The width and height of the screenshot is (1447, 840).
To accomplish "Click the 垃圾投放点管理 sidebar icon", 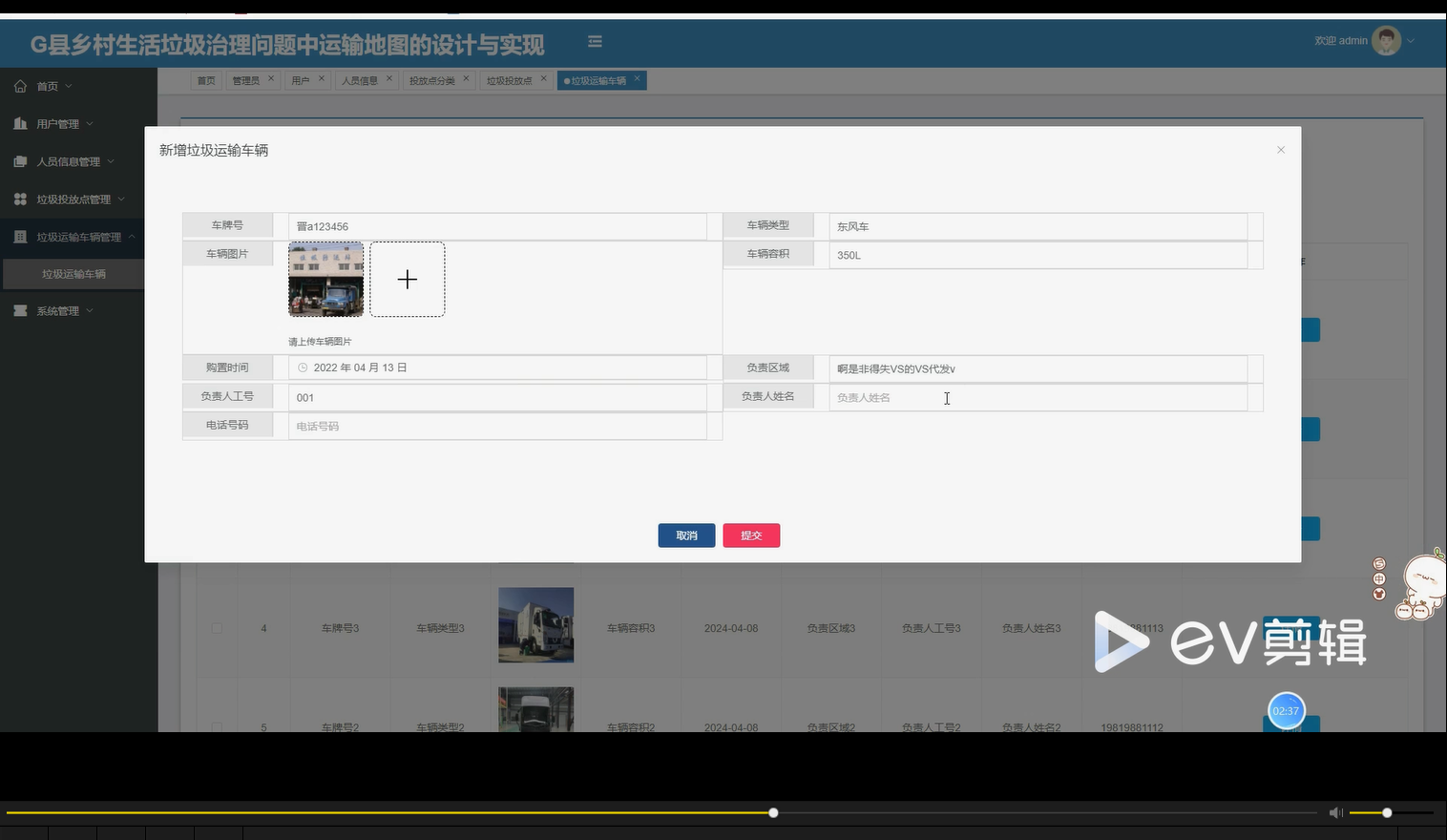I will pos(20,199).
